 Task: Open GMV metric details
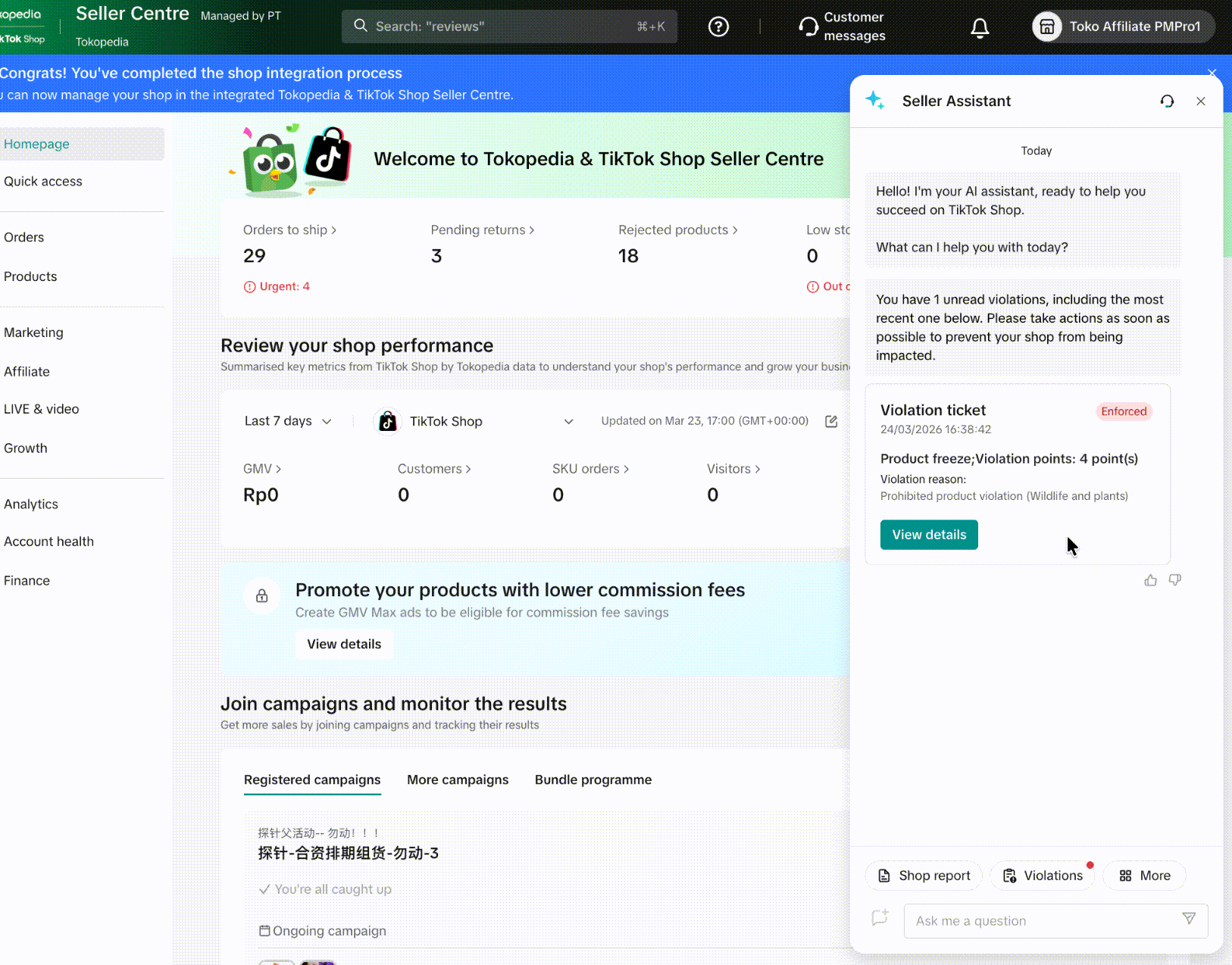coord(262,469)
